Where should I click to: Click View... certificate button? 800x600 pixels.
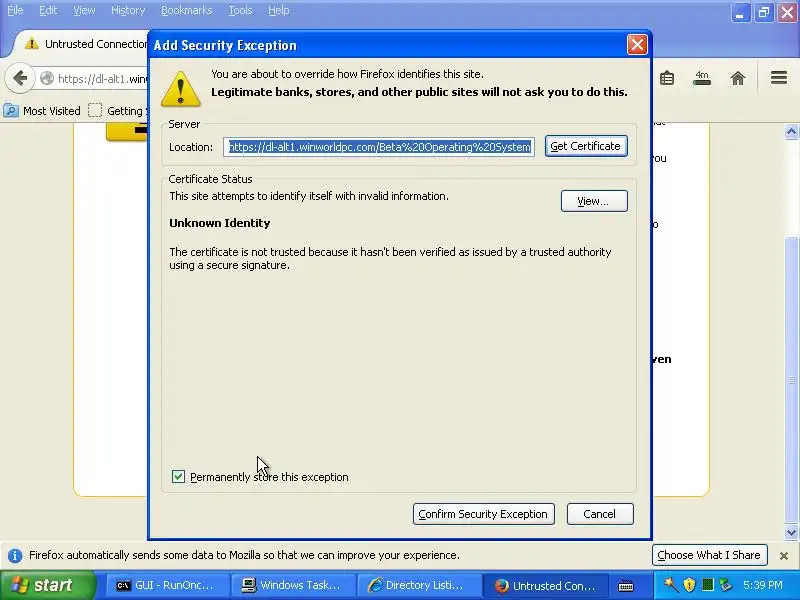(x=594, y=201)
